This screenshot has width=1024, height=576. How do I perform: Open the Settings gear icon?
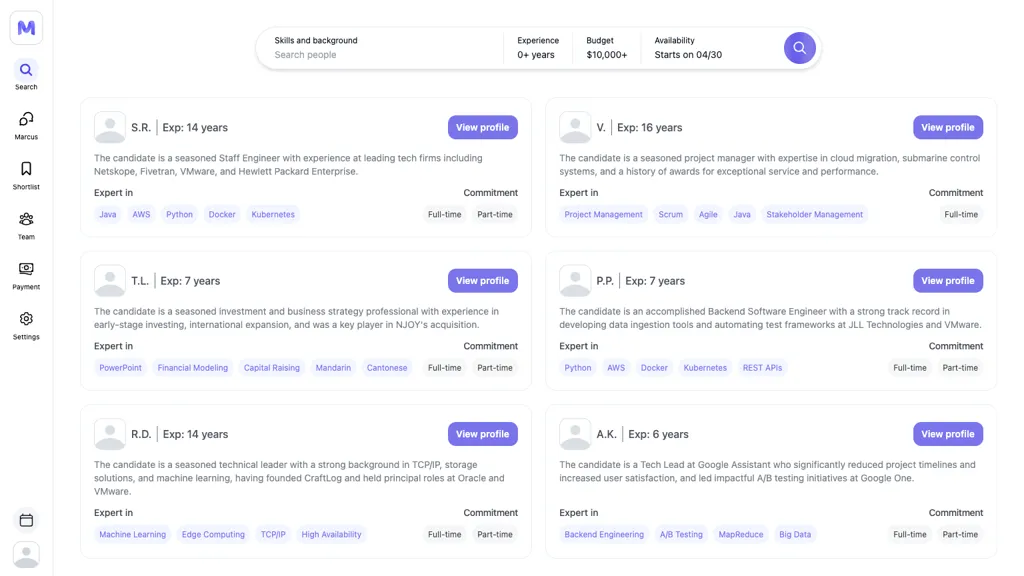click(x=25, y=318)
